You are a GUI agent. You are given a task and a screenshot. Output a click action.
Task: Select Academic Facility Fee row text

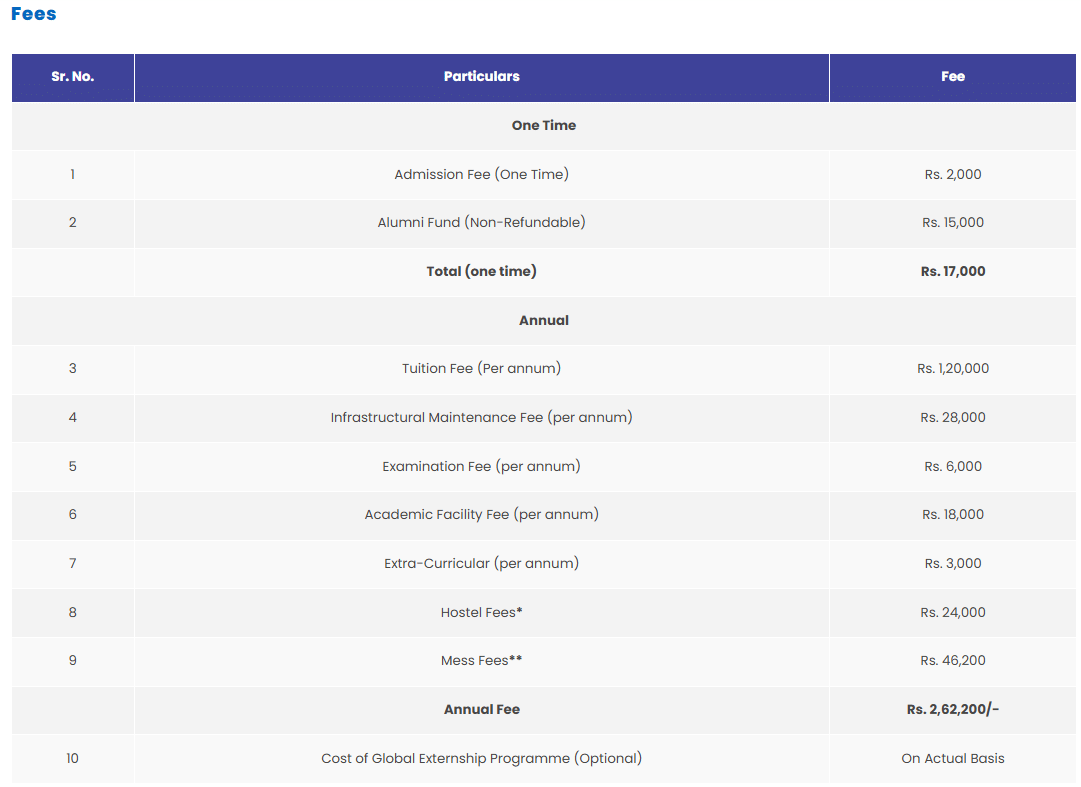tap(481, 515)
